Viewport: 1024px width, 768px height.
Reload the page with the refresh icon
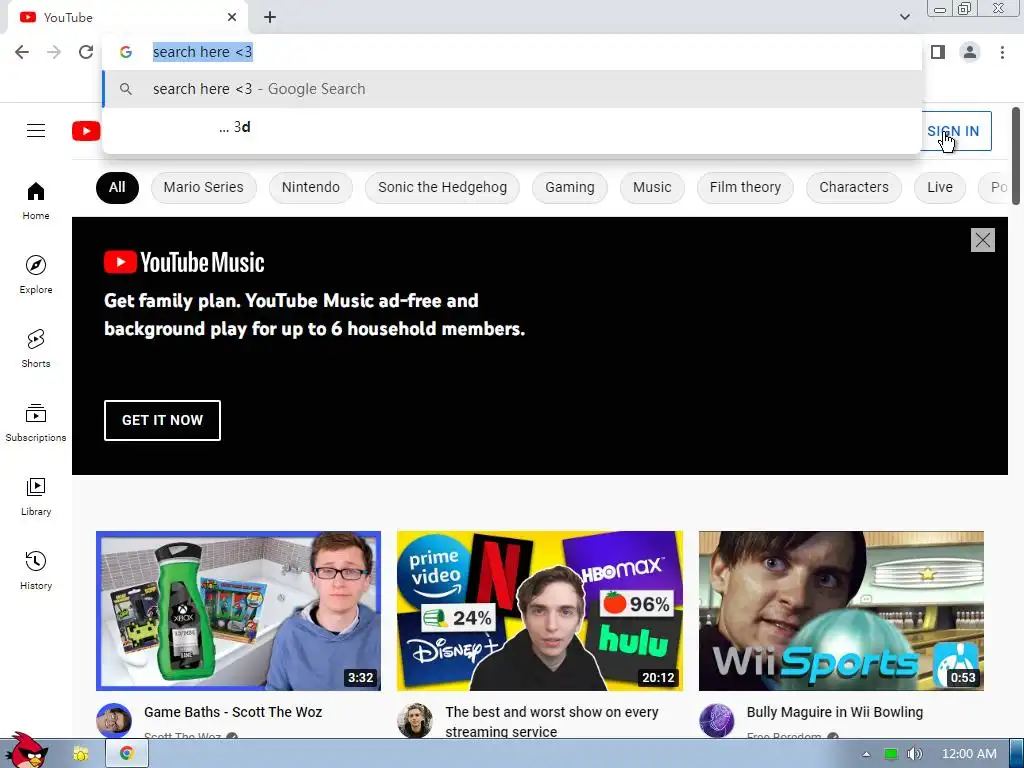86,52
